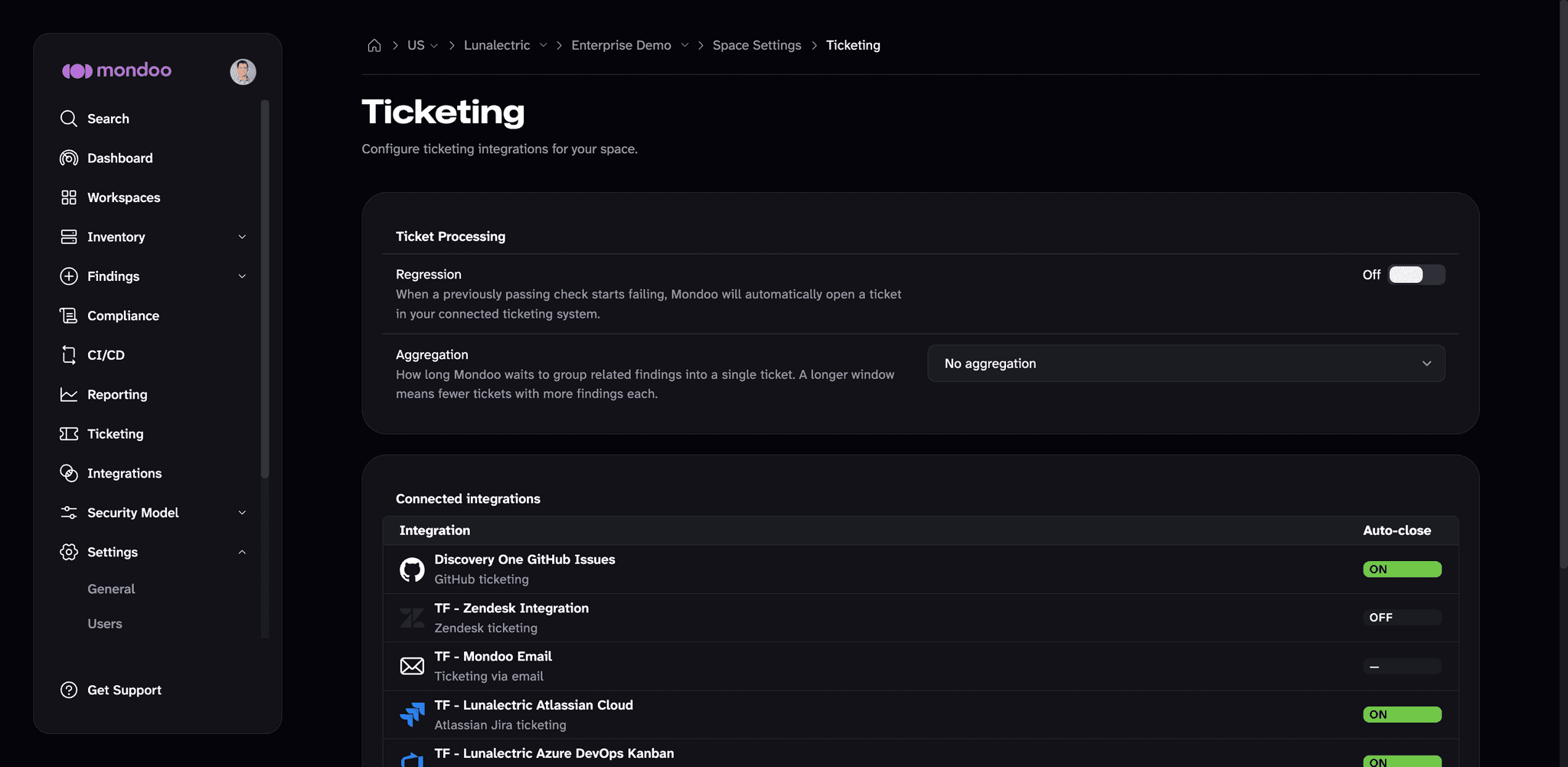Image resolution: width=1568 pixels, height=767 pixels.
Task: Click Space Settings breadcrumb
Action: pos(757,45)
